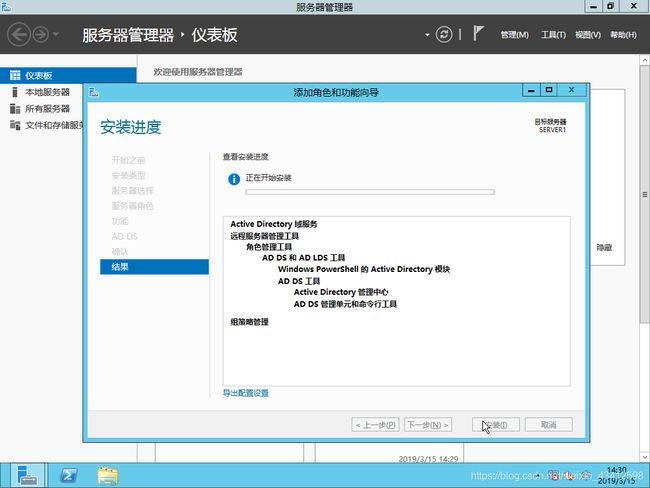Click the 服务器选择 wizard step
The image size is (650, 488).
click(133, 191)
